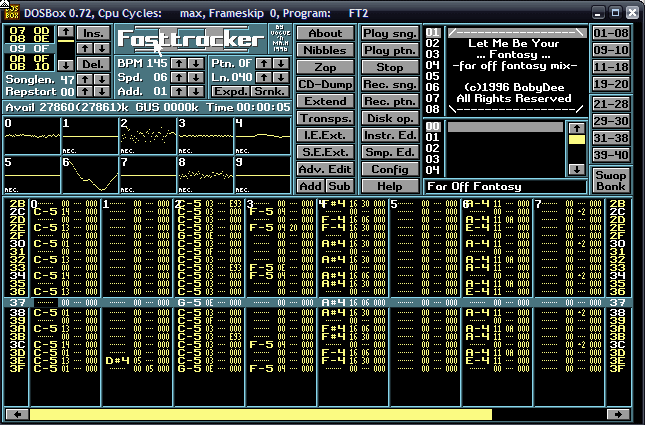645x425 pixels.
Task: Decrease pattern length Ln. with down arrow
Action: coord(281,77)
